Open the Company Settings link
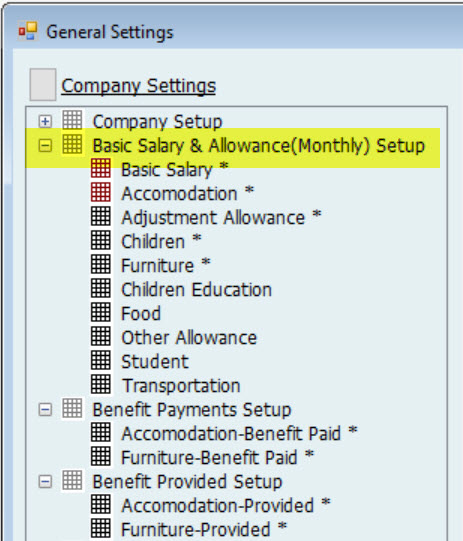This screenshot has width=463, height=541. point(139,86)
